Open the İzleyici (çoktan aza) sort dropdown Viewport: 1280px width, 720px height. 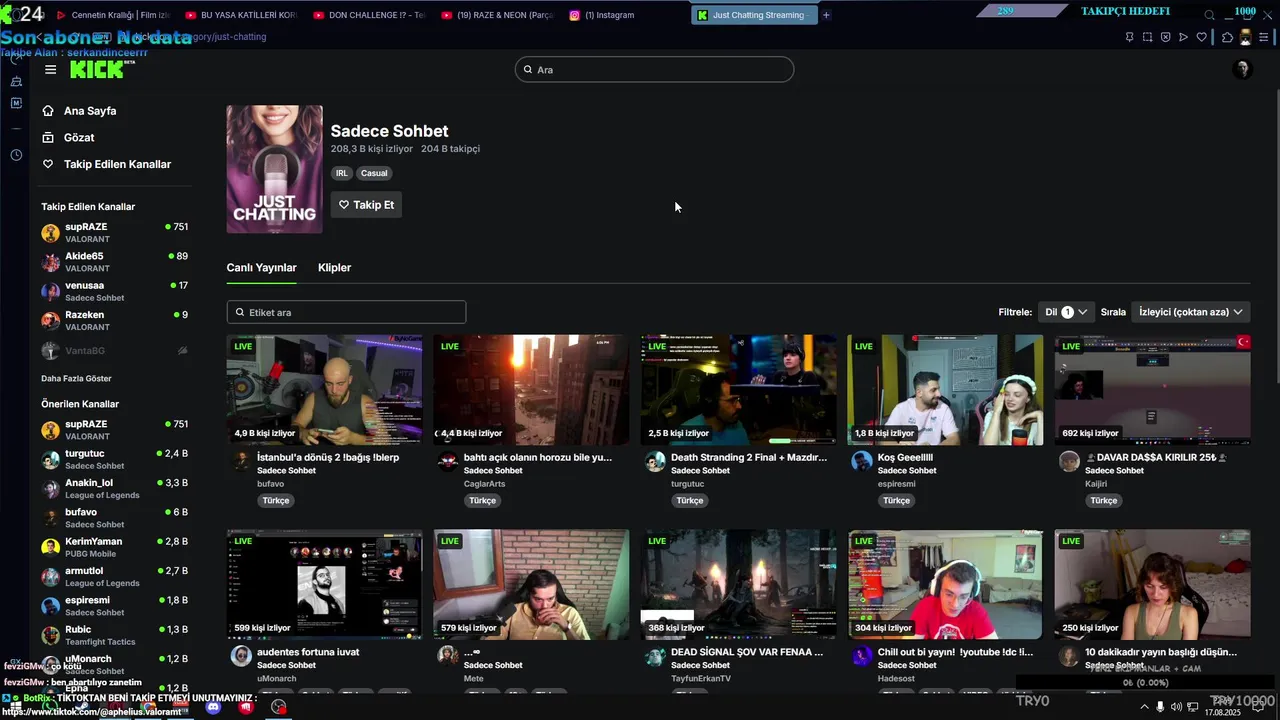(x=1190, y=312)
